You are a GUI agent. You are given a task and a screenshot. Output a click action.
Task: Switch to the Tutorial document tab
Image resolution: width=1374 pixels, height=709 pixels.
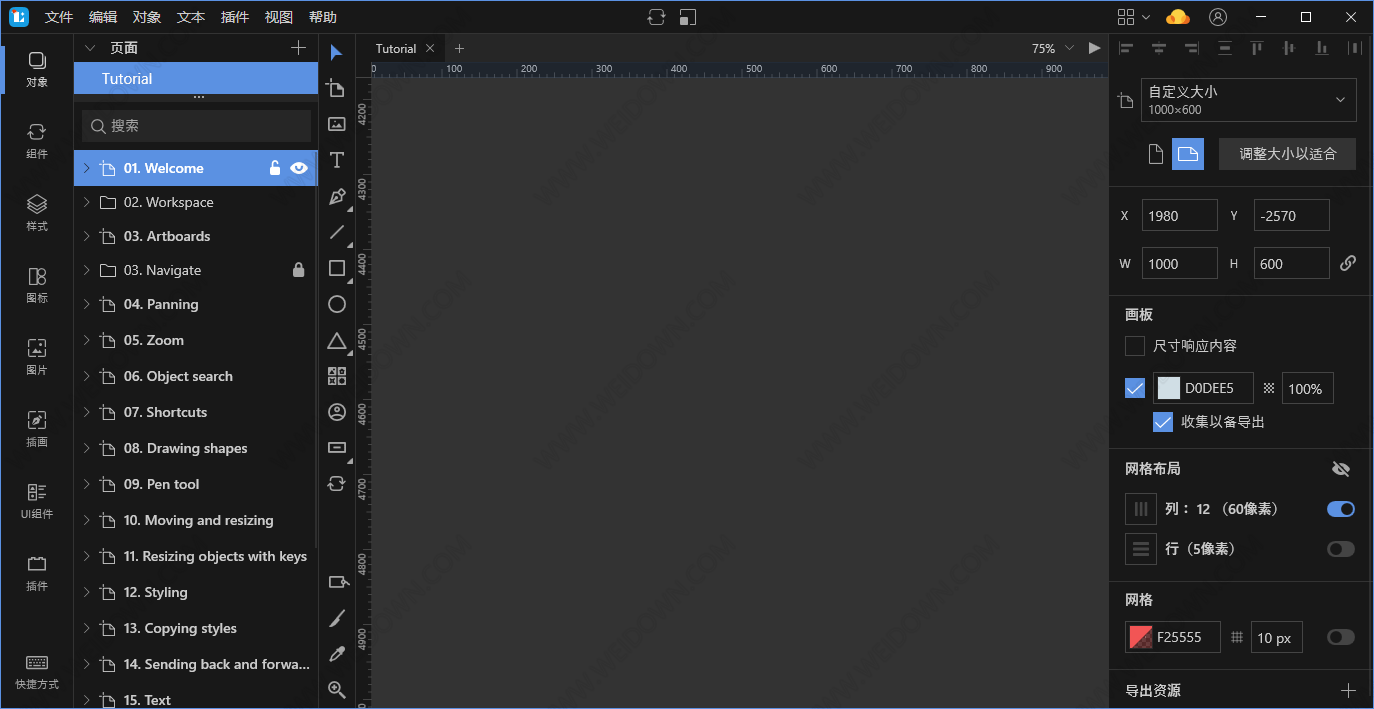click(x=396, y=48)
